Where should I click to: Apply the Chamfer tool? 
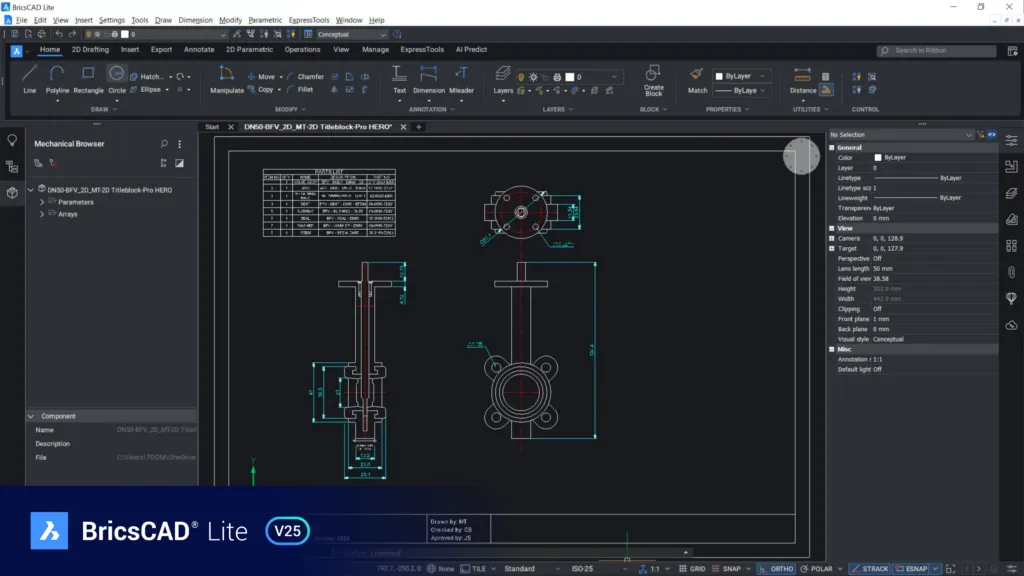tap(306, 76)
